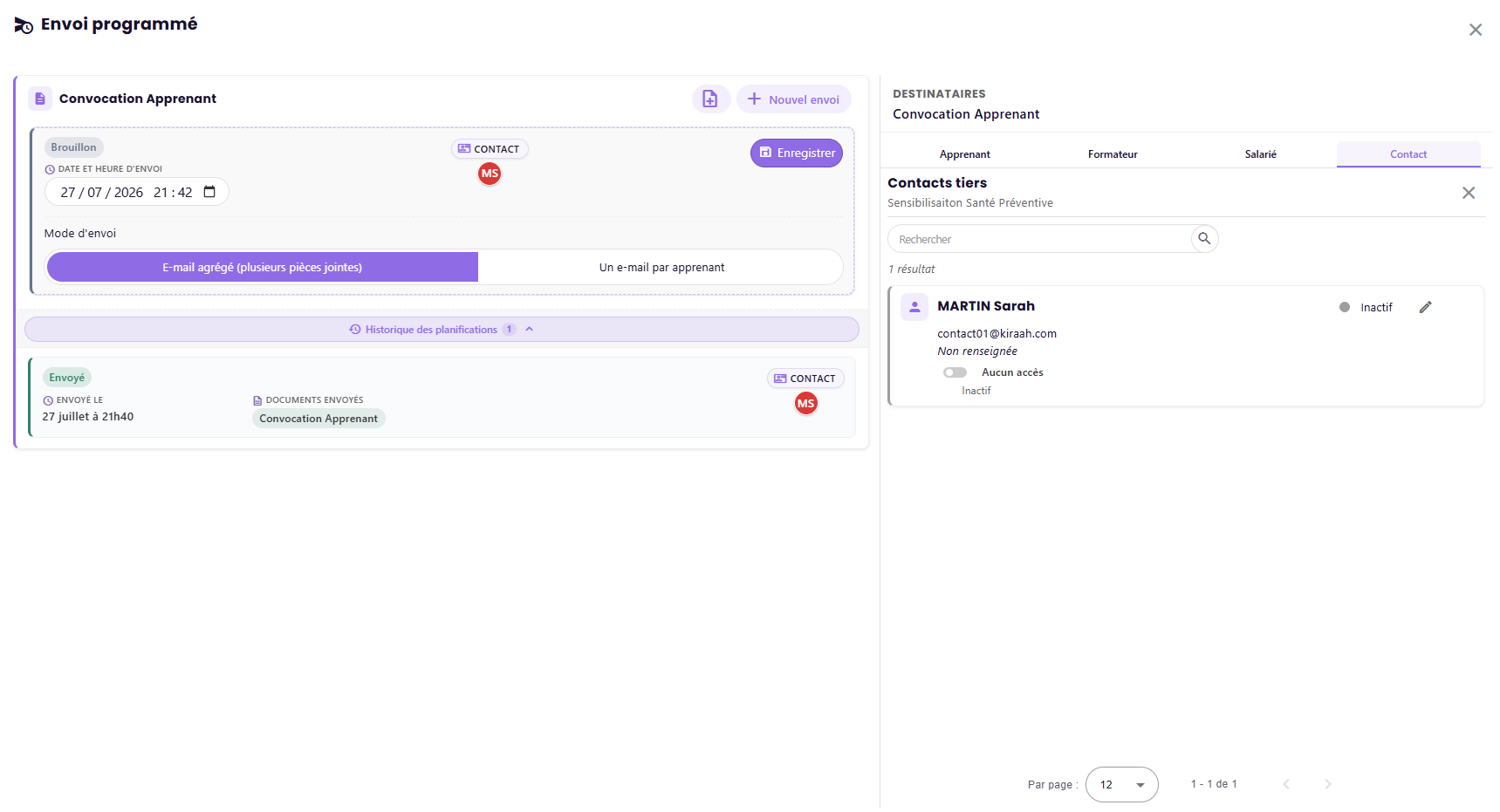1500x812 pixels.
Task: Open the Par page dropdown
Action: 1121,784
